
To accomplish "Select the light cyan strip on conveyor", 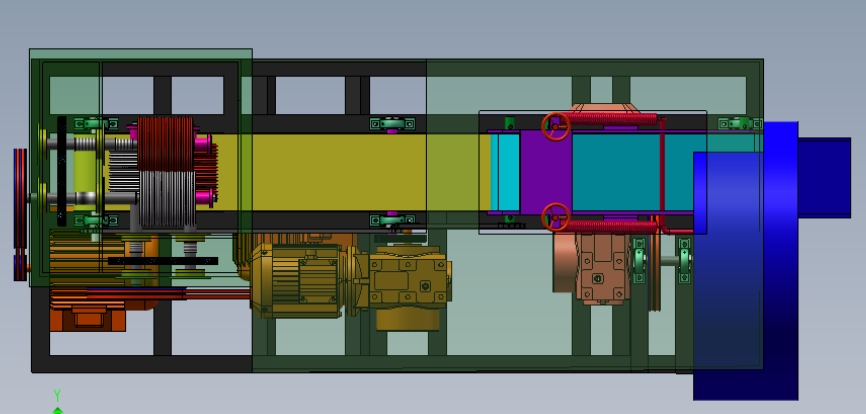I will pos(505,172).
